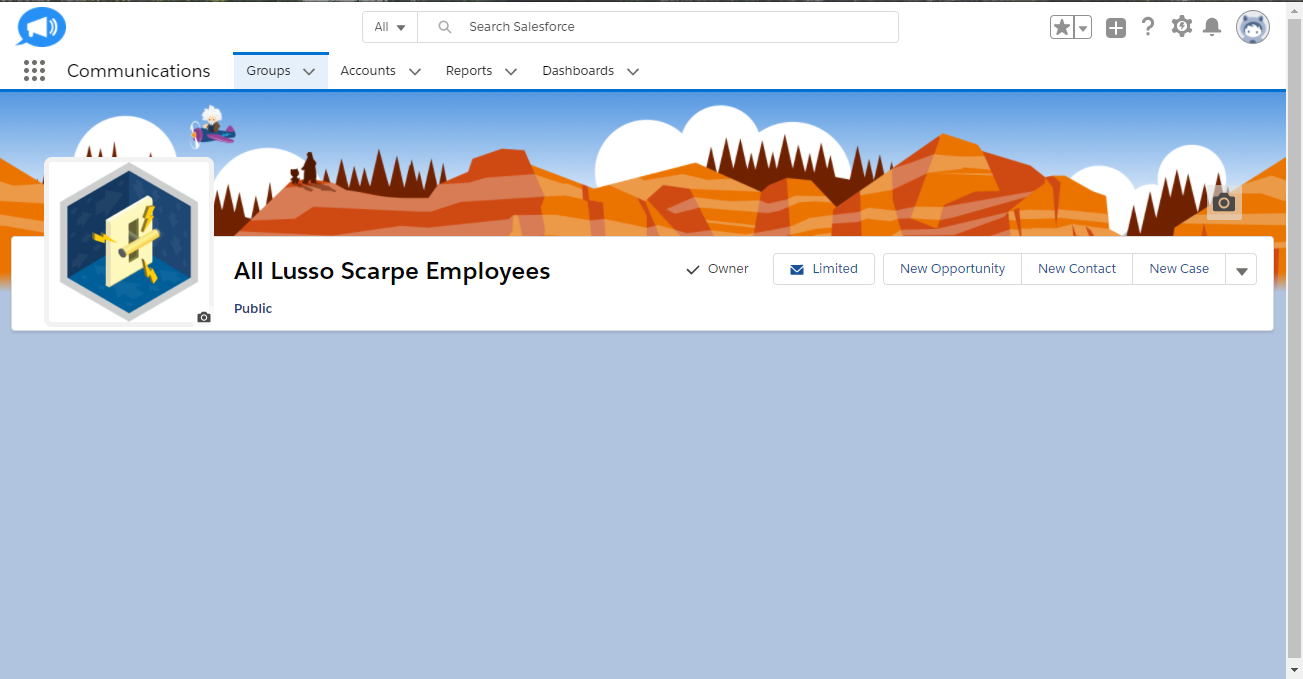Click the New Contact button
The width and height of the screenshot is (1303, 679).
[1077, 269]
